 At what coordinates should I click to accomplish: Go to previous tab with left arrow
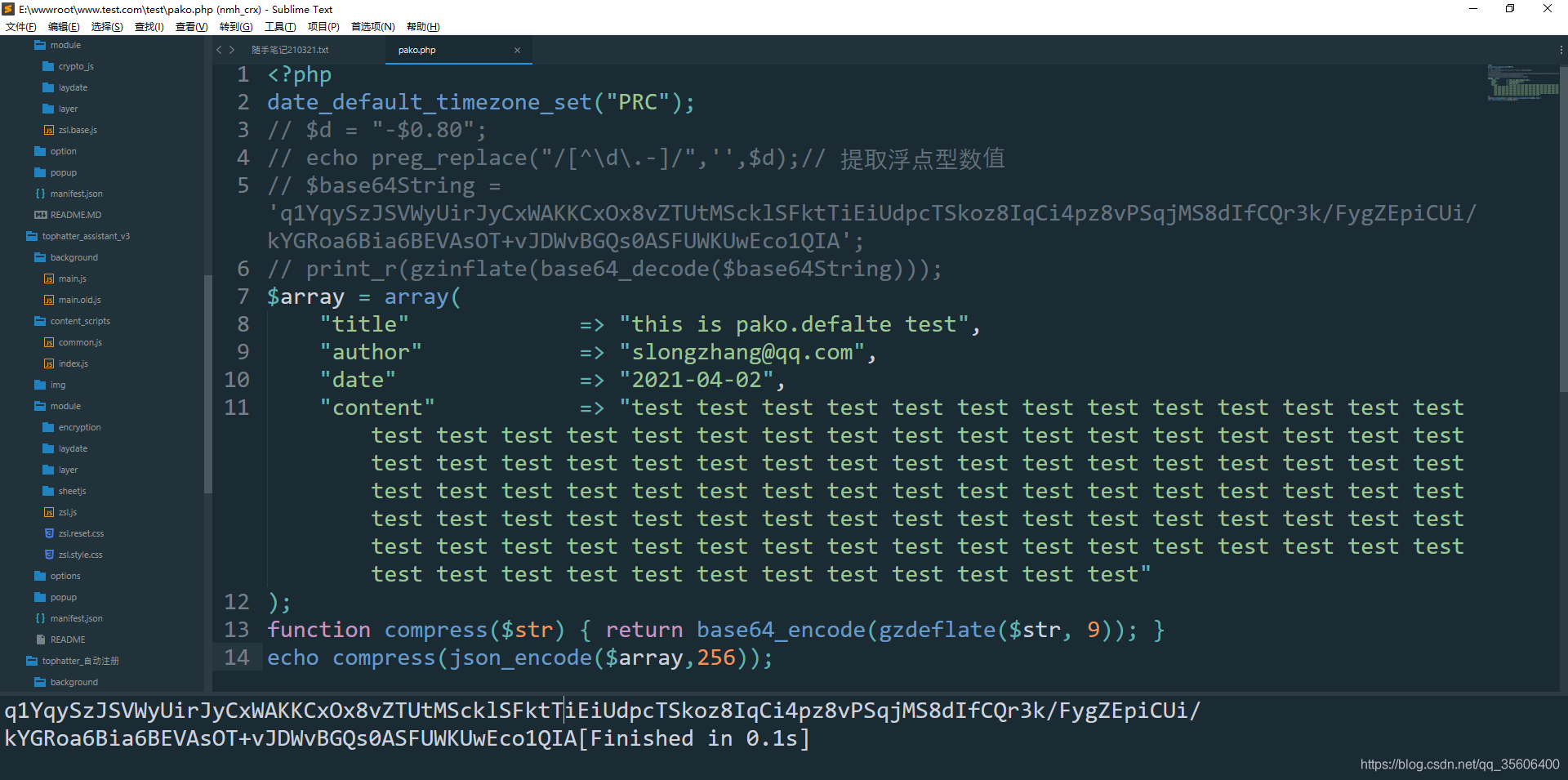(219, 50)
